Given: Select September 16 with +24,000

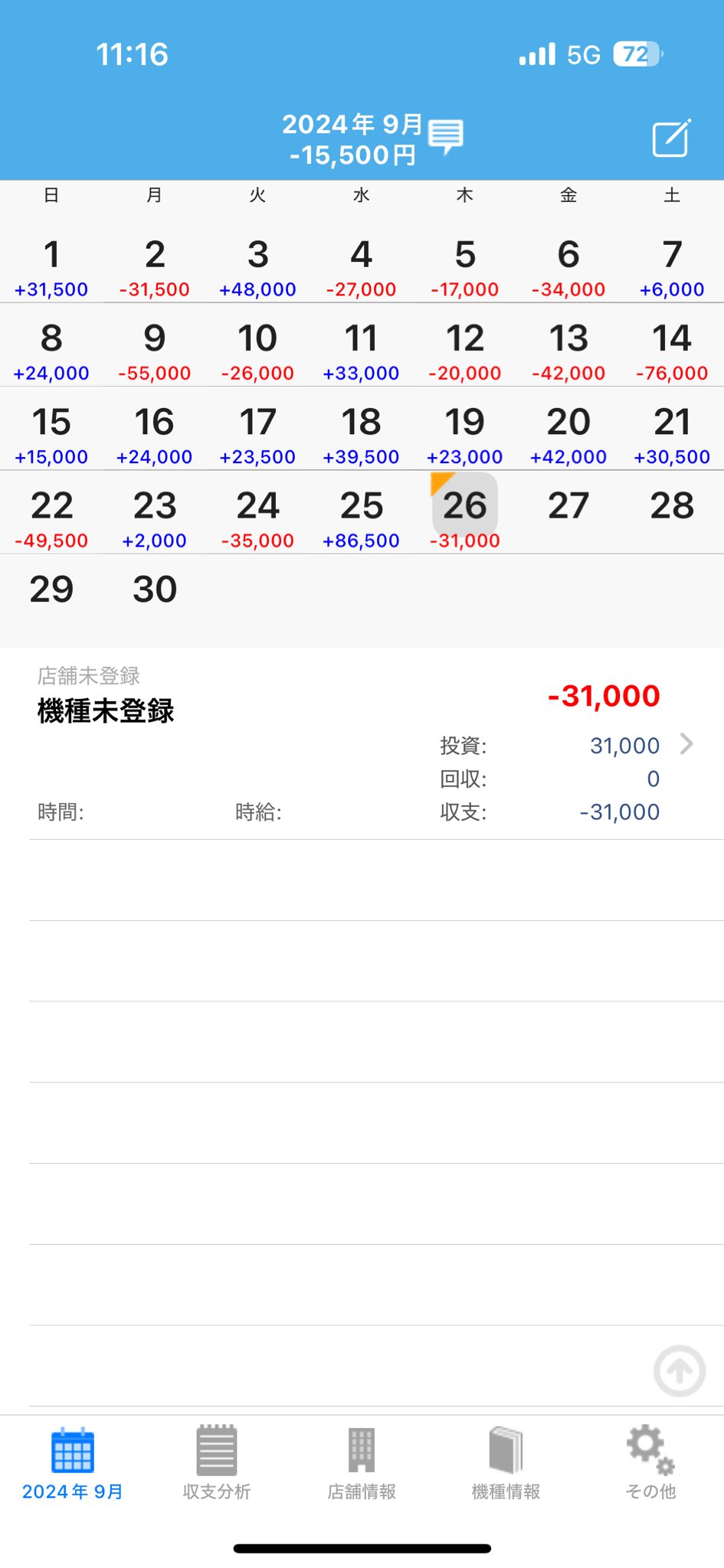Looking at the screenshot, I should pyautogui.click(x=155, y=433).
